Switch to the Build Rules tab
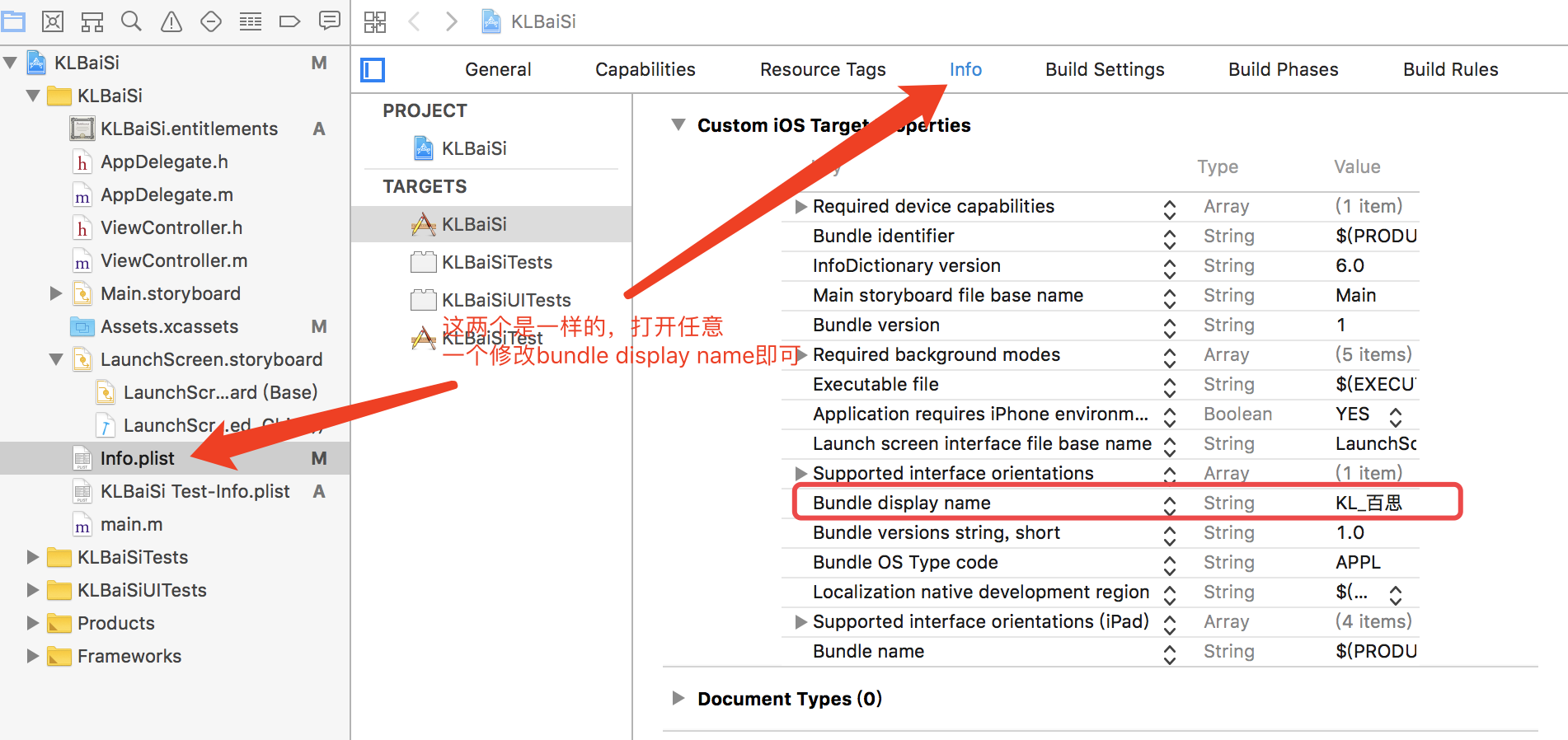 pyautogui.click(x=1451, y=70)
